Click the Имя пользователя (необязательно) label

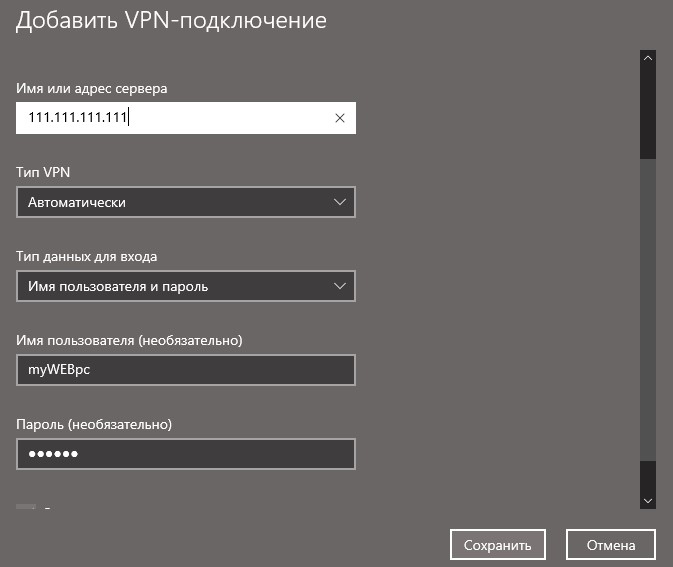tap(129, 340)
